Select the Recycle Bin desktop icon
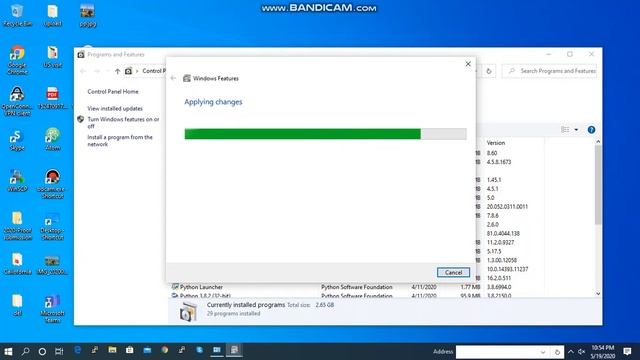 pyautogui.click(x=17, y=15)
